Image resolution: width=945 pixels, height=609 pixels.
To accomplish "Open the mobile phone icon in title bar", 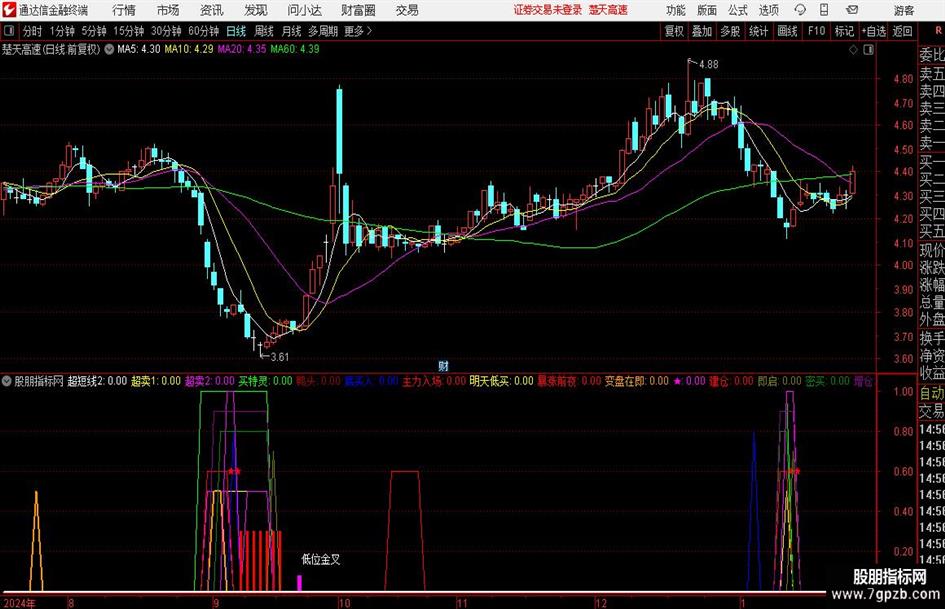I will [824, 10].
